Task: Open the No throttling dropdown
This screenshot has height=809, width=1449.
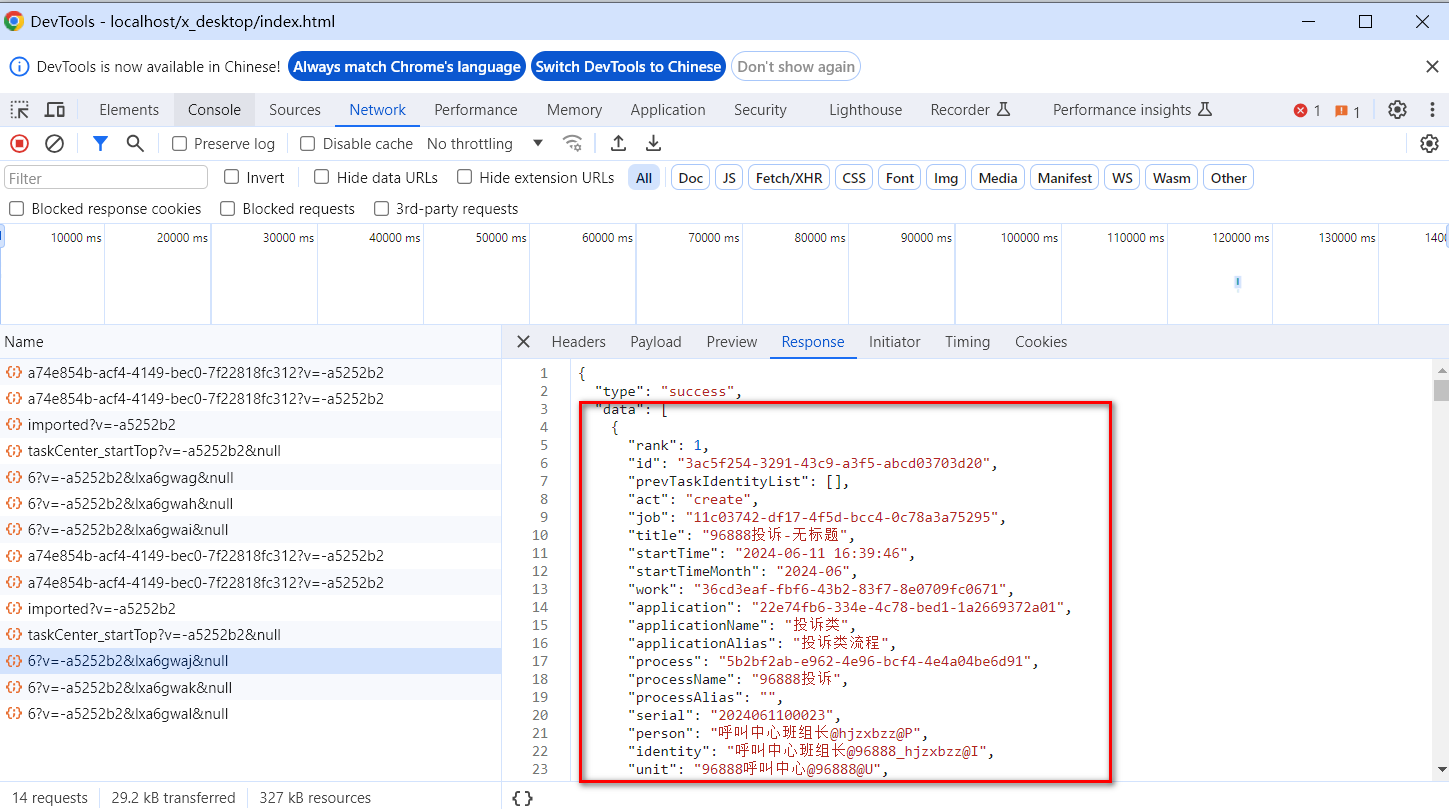Action: (x=485, y=144)
